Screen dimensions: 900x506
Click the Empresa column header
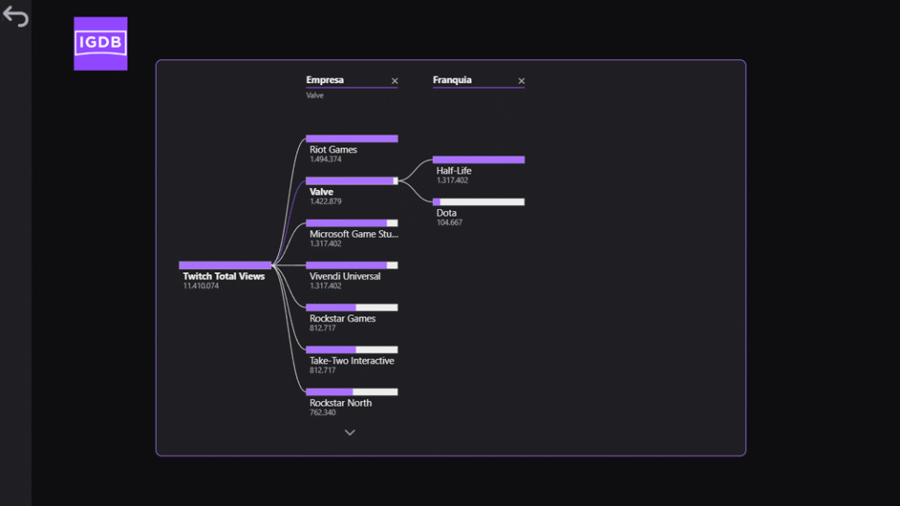point(325,80)
